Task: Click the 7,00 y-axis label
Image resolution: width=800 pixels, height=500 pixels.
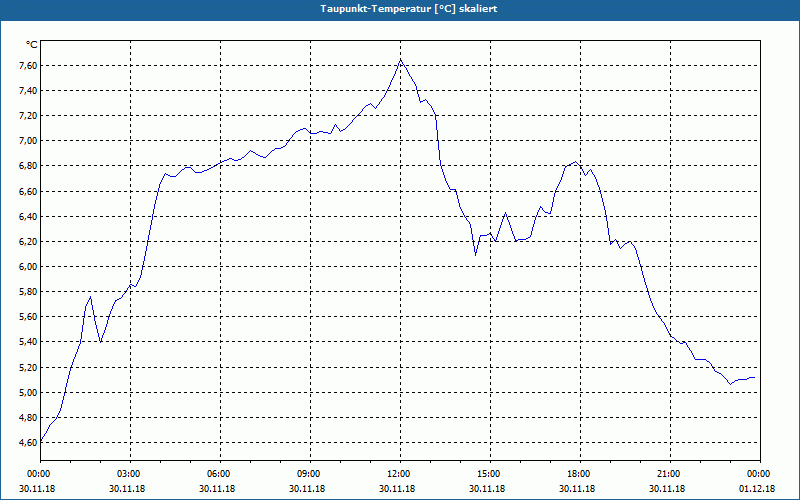Action: pyautogui.click(x=28, y=141)
